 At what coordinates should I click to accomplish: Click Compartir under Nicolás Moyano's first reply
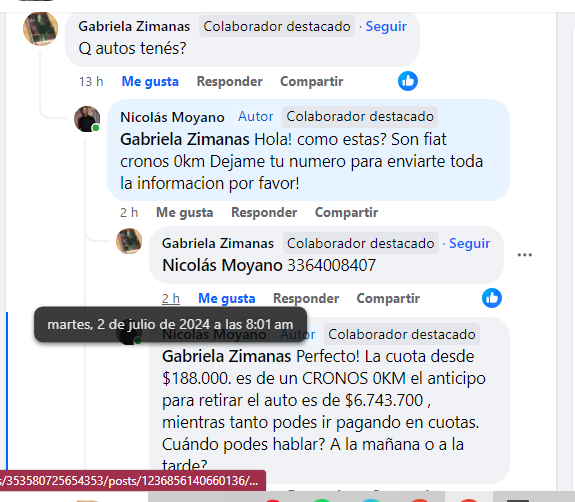[347, 212]
